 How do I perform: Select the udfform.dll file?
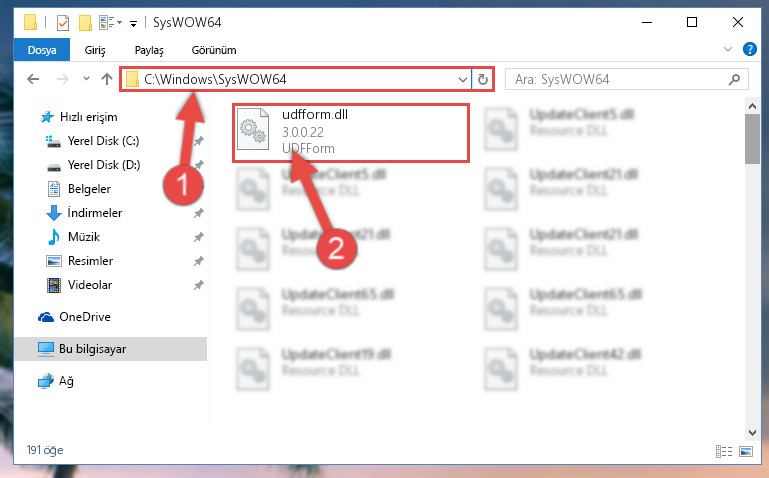pos(351,132)
